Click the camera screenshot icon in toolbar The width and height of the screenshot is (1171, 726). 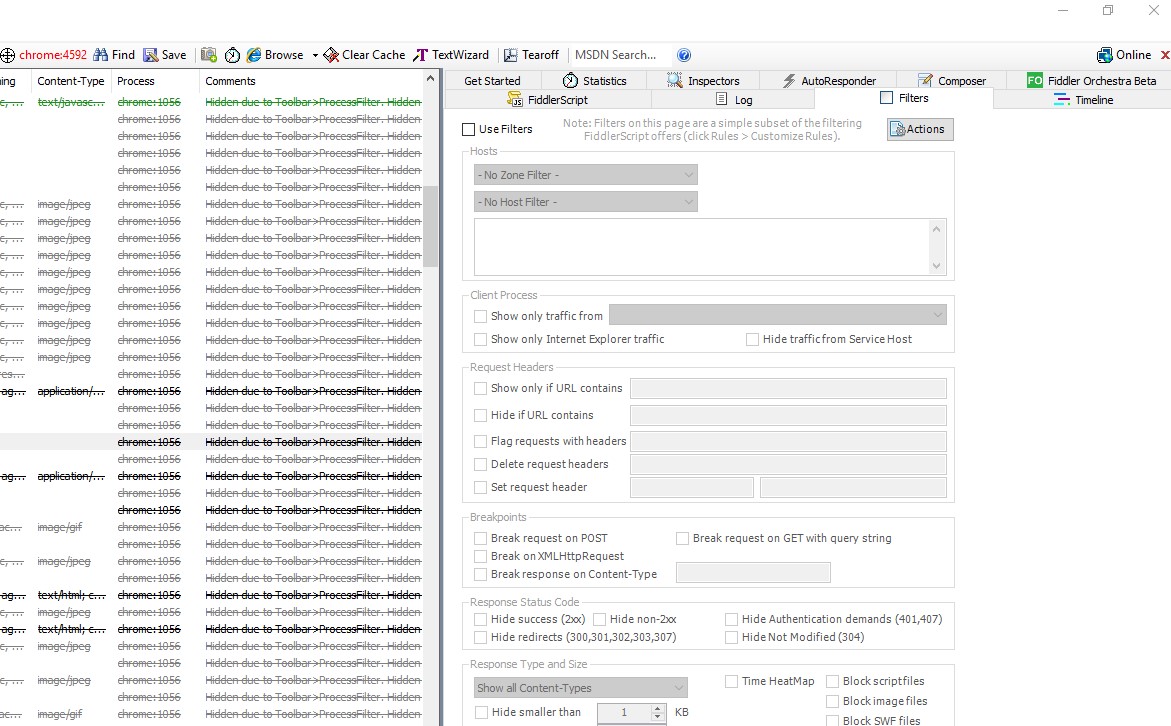[209, 55]
